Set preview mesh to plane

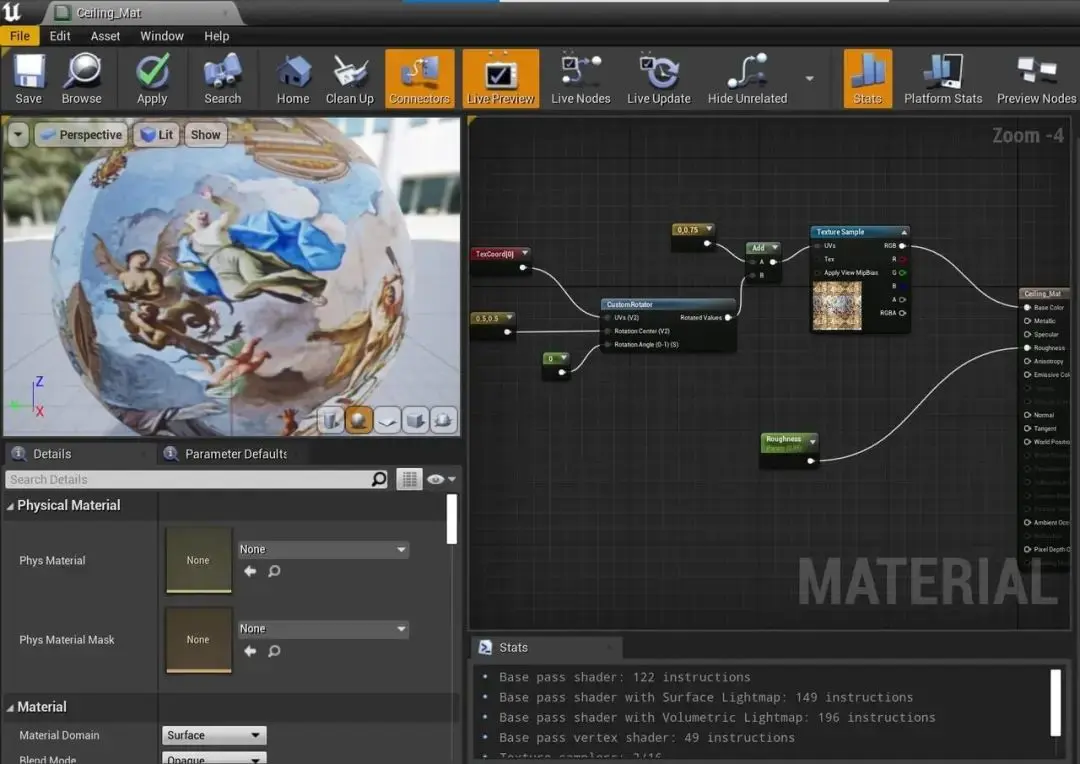tap(387, 420)
